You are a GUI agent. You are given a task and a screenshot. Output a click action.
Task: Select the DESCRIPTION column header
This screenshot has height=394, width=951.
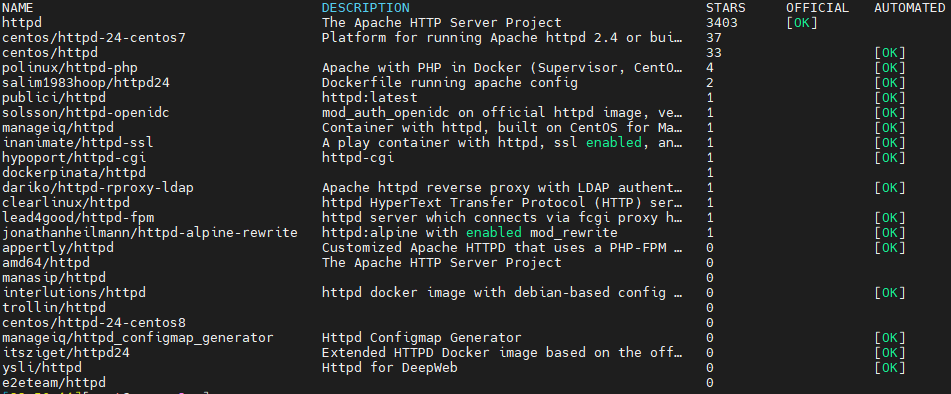366,8
